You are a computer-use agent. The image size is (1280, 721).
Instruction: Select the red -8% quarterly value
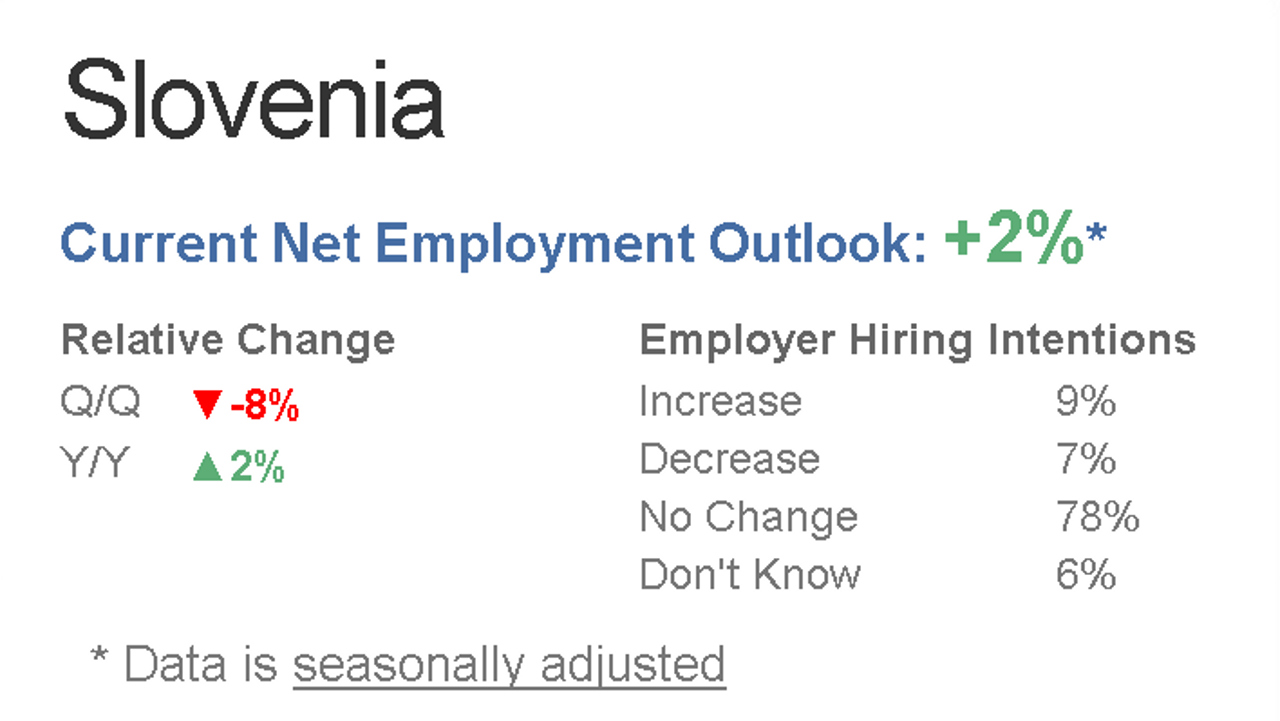point(264,406)
